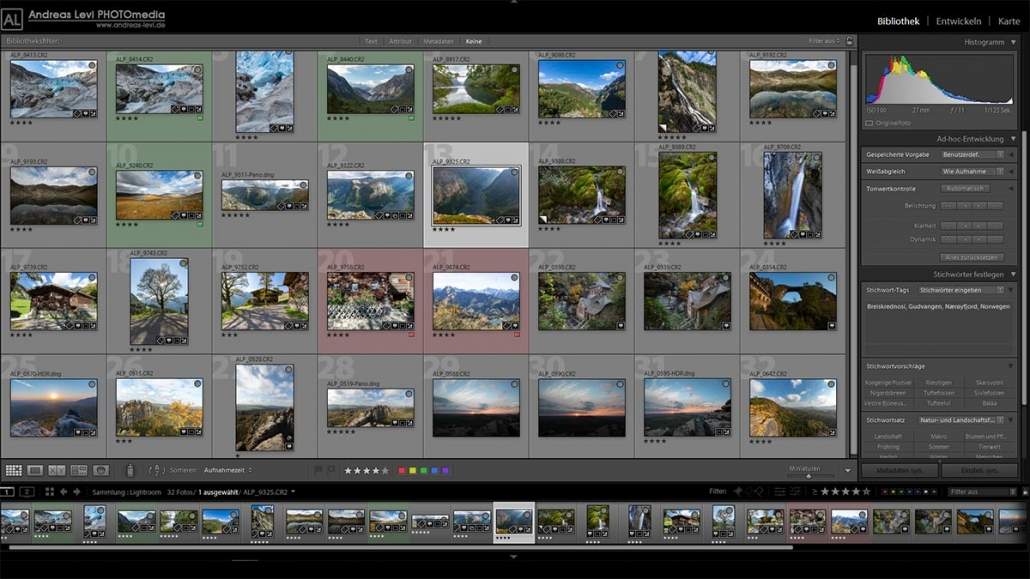Open survey view icon in toolbar
Viewport: 1030px width, 579px height.
pos(79,471)
